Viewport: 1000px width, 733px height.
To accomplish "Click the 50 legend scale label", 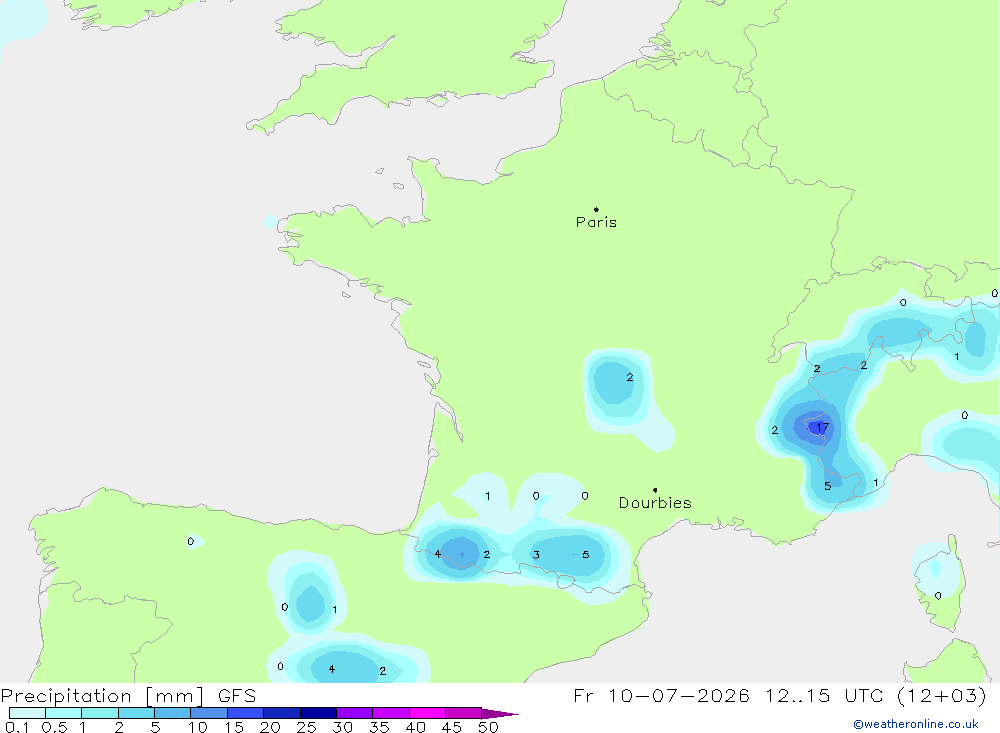I will [489, 727].
